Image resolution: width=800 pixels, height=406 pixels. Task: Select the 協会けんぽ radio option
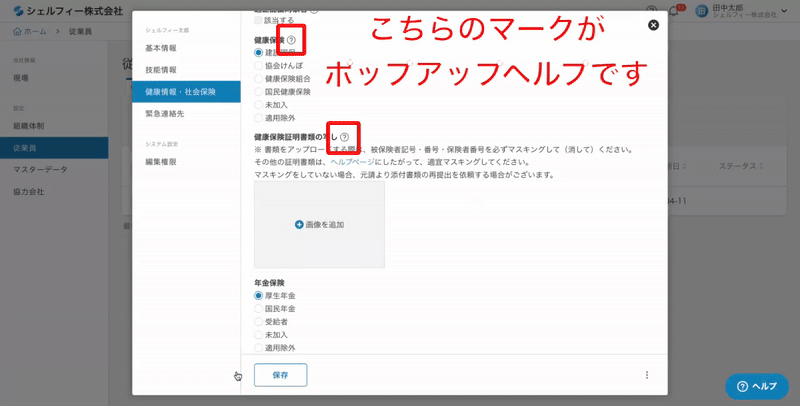[258, 65]
